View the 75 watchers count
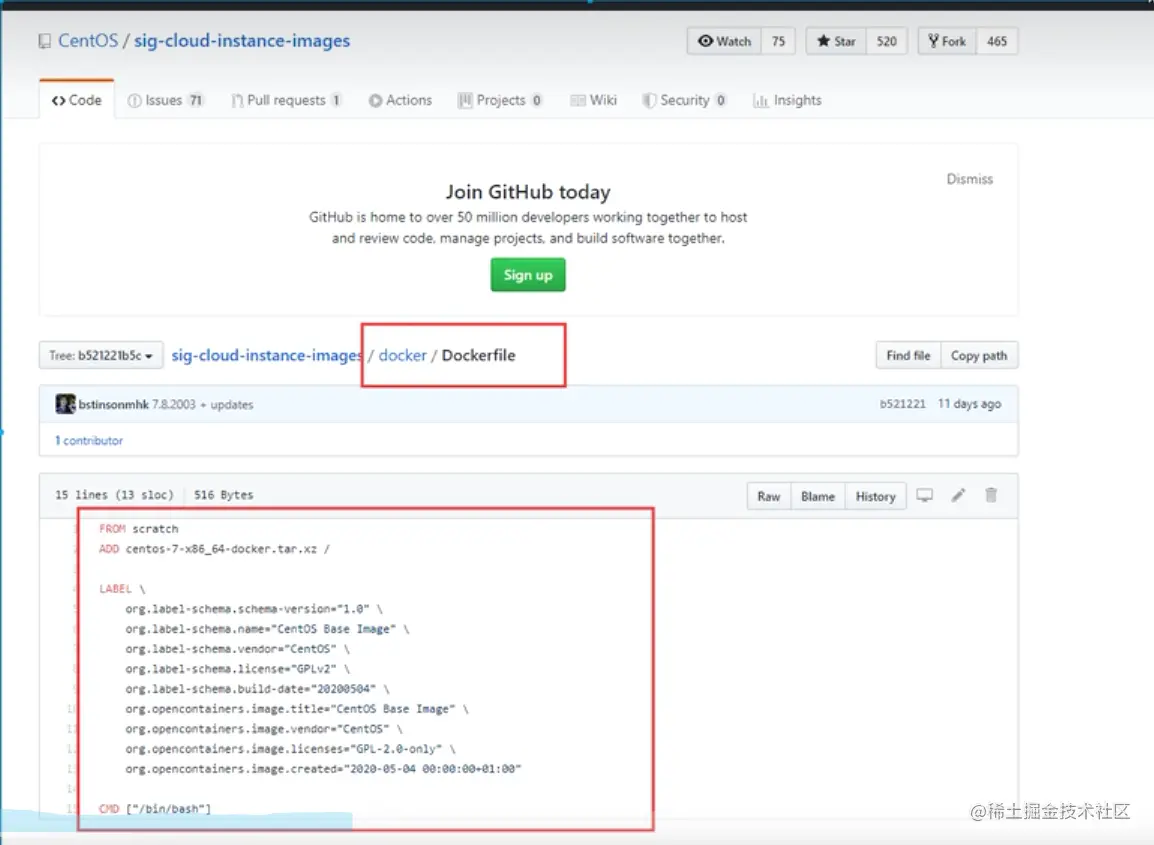The height and width of the screenshot is (845, 1154). [x=778, y=41]
